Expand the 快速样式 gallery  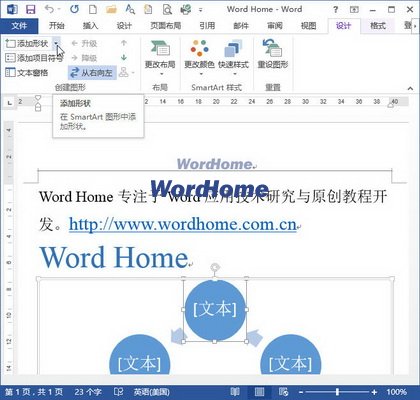(234, 58)
